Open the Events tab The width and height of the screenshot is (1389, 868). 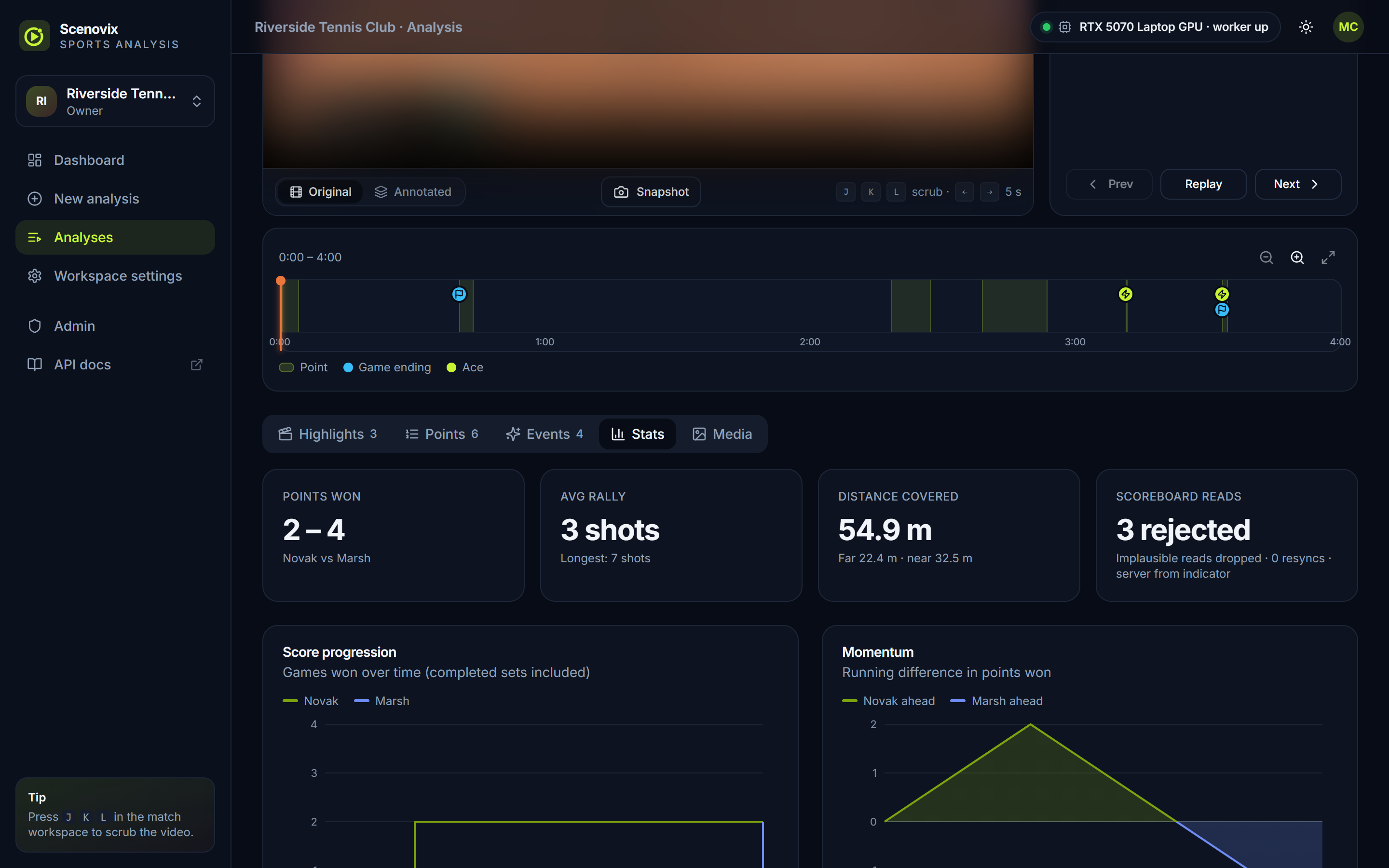point(544,434)
